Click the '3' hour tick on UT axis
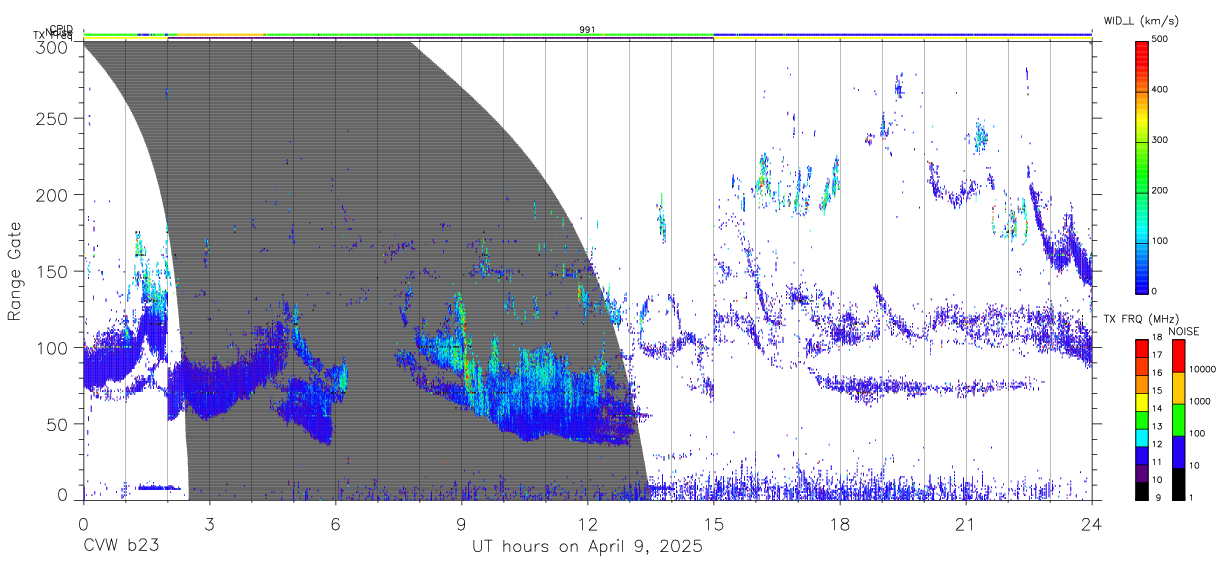The height and width of the screenshot is (567, 1228). coord(209,524)
